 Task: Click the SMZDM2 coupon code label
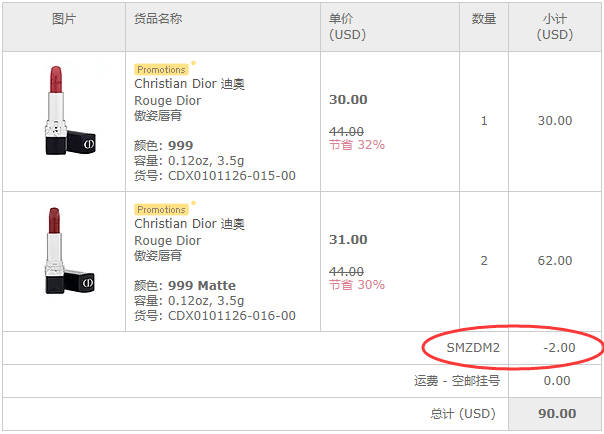[x=473, y=348]
